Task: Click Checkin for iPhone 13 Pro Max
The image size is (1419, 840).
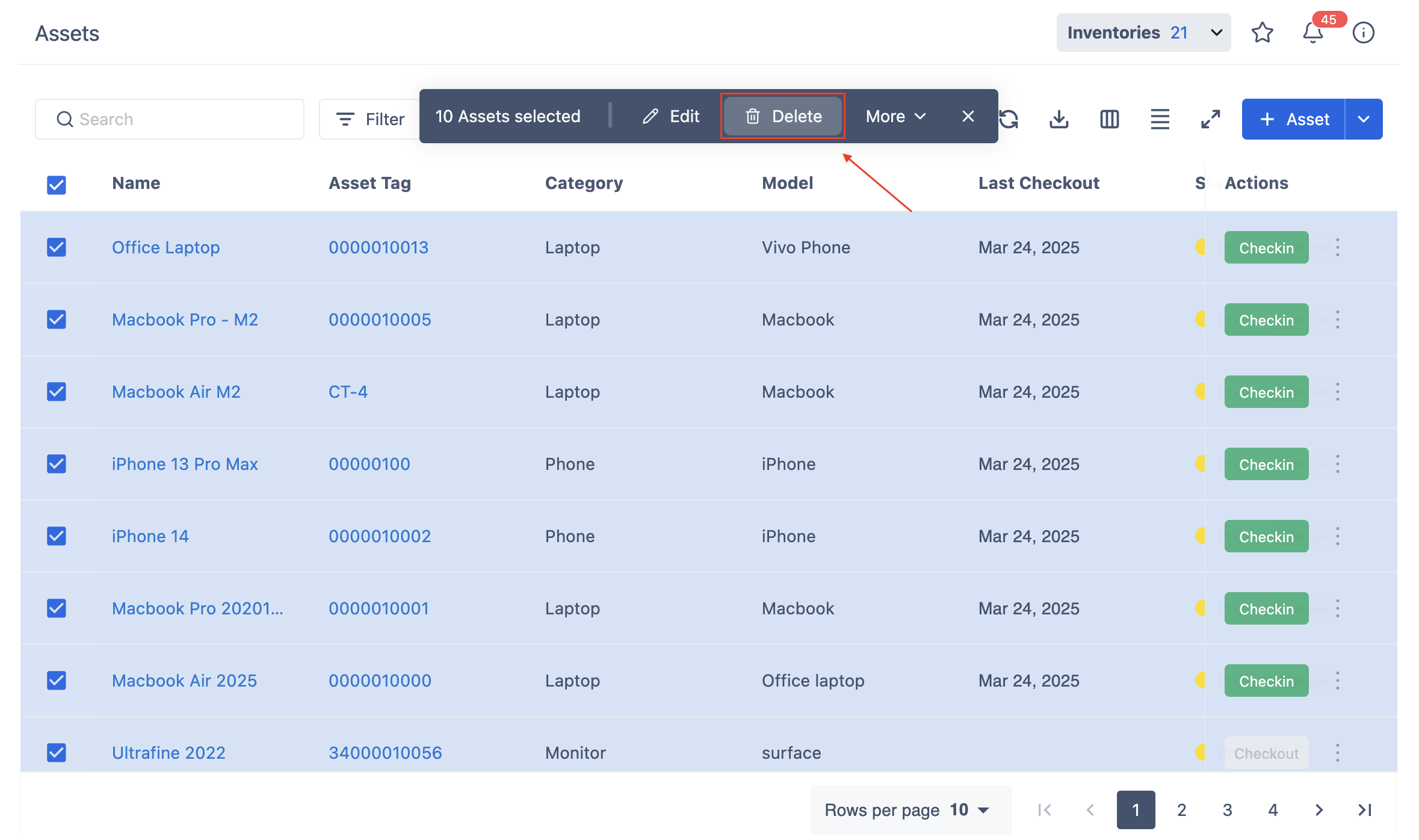Action: [1266, 464]
